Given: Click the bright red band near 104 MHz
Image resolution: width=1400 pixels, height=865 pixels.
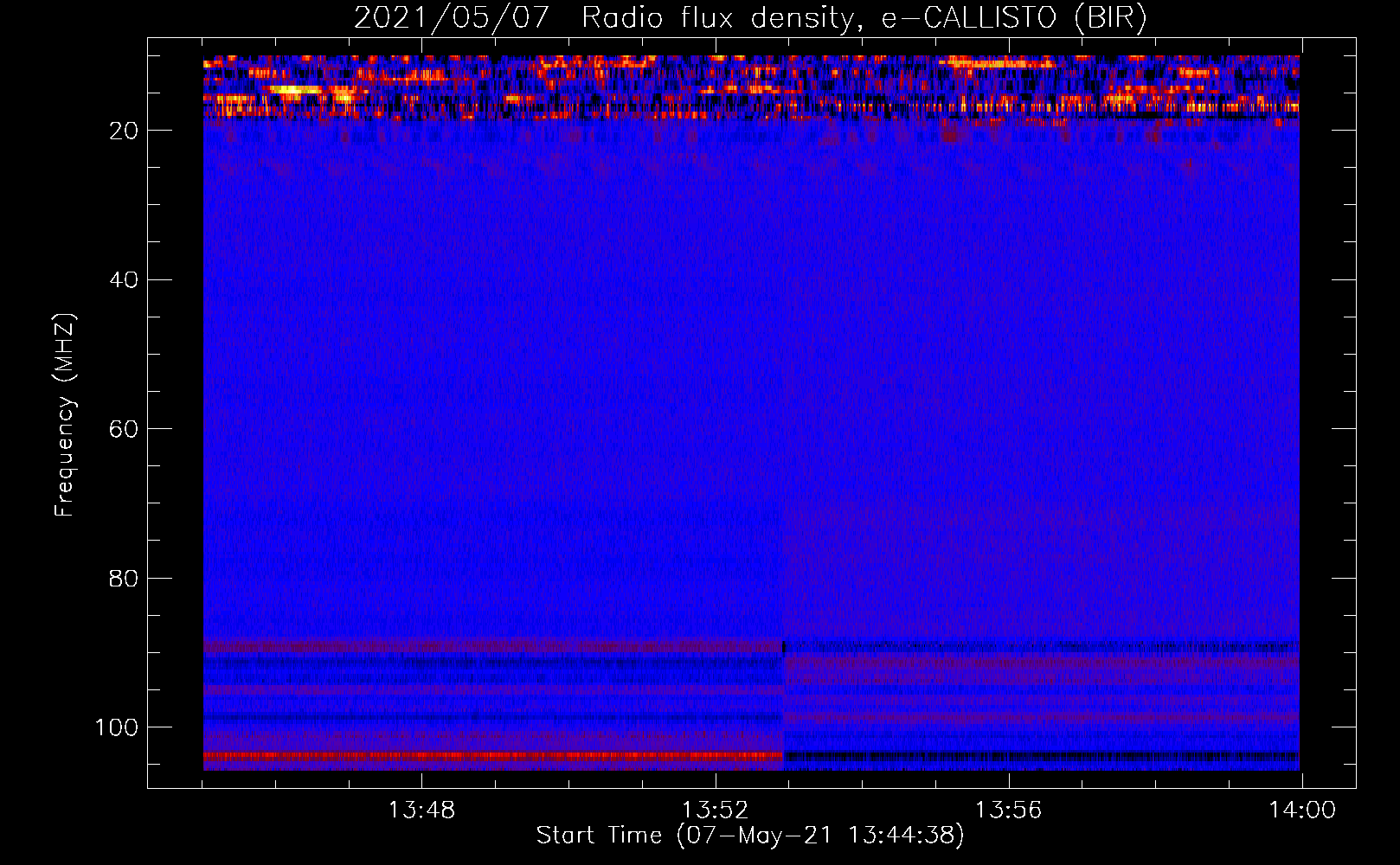Looking at the screenshot, I should point(493,756).
